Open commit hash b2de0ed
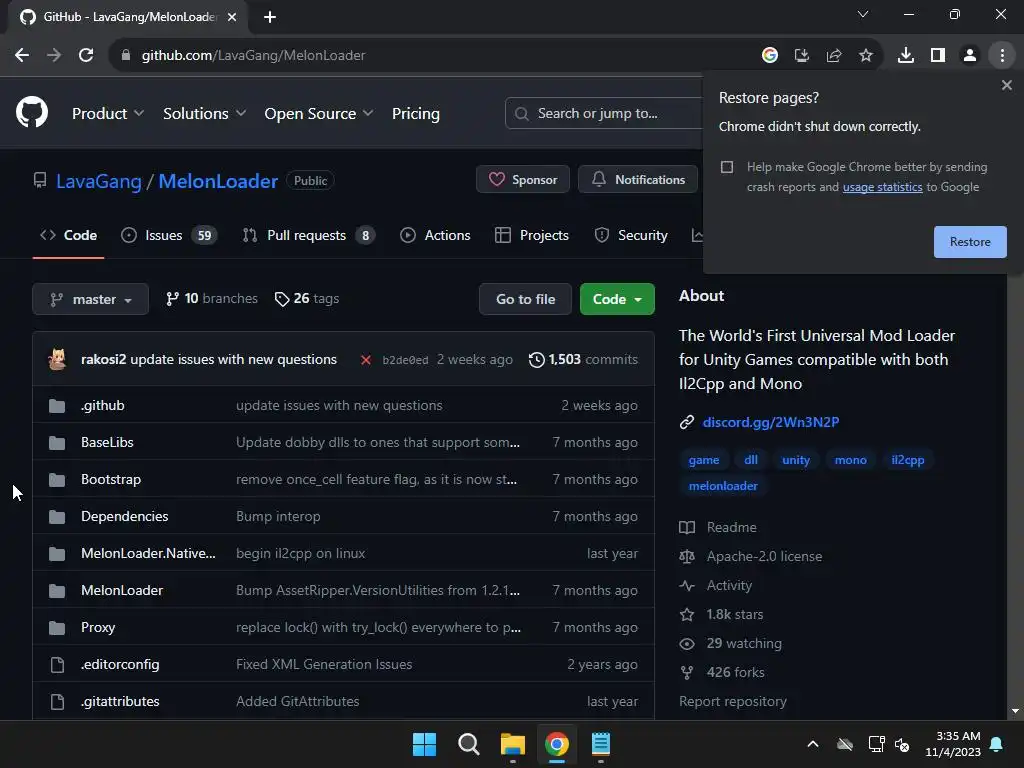Image resolution: width=1024 pixels, height=768 pixels. pos(405,360)
